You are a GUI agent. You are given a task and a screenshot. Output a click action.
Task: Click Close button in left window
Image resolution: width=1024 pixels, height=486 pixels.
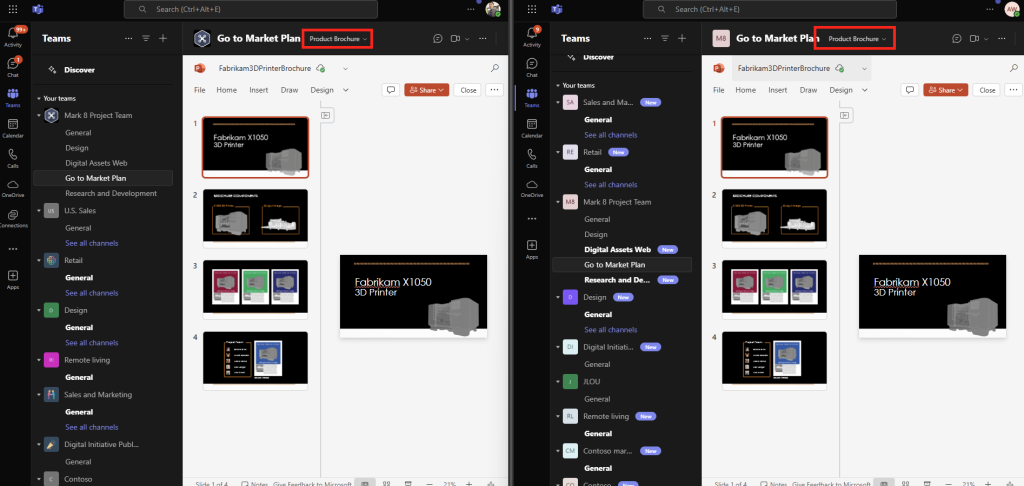coord(468,90)
